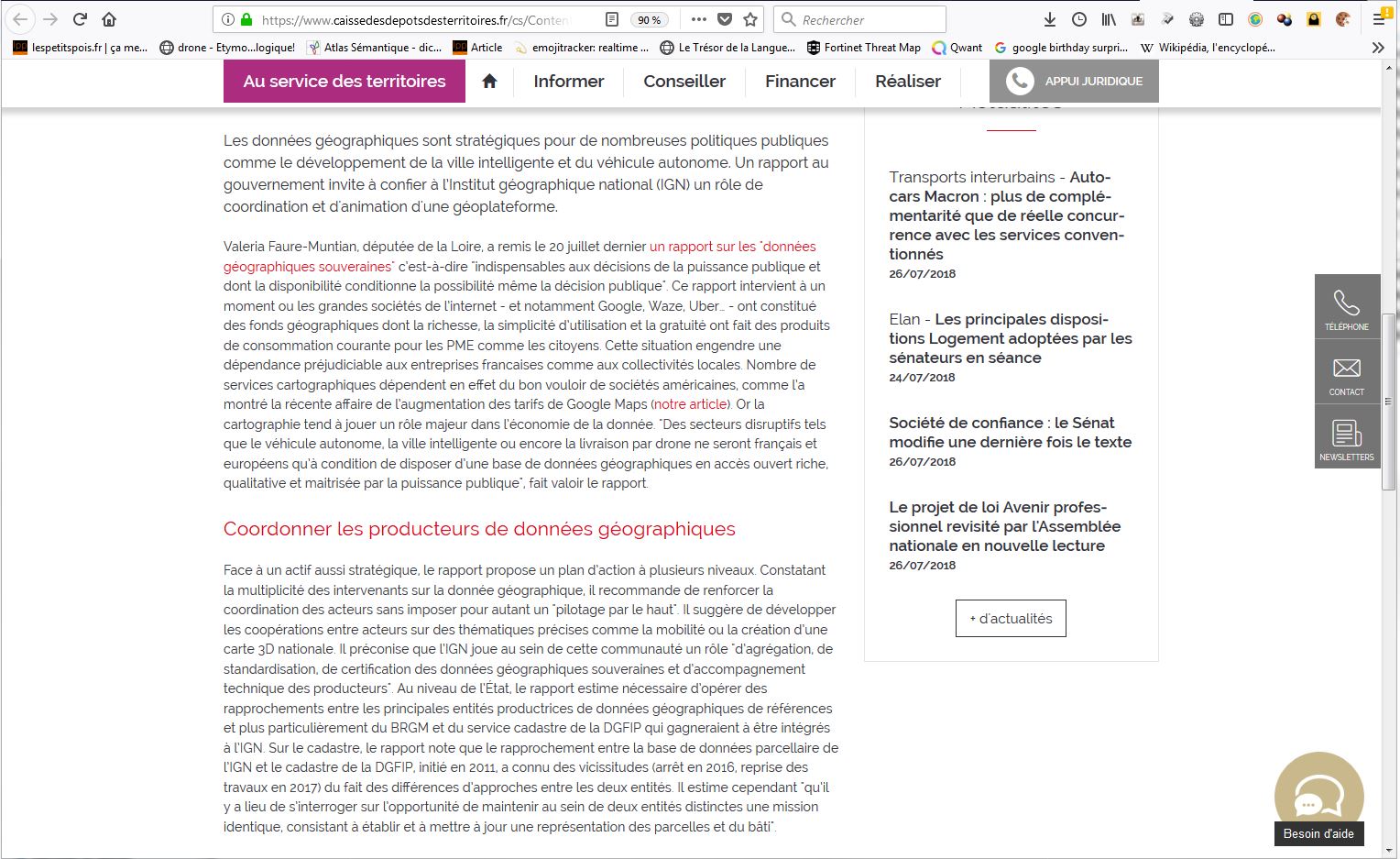Reload the current page

coord(80,19)
